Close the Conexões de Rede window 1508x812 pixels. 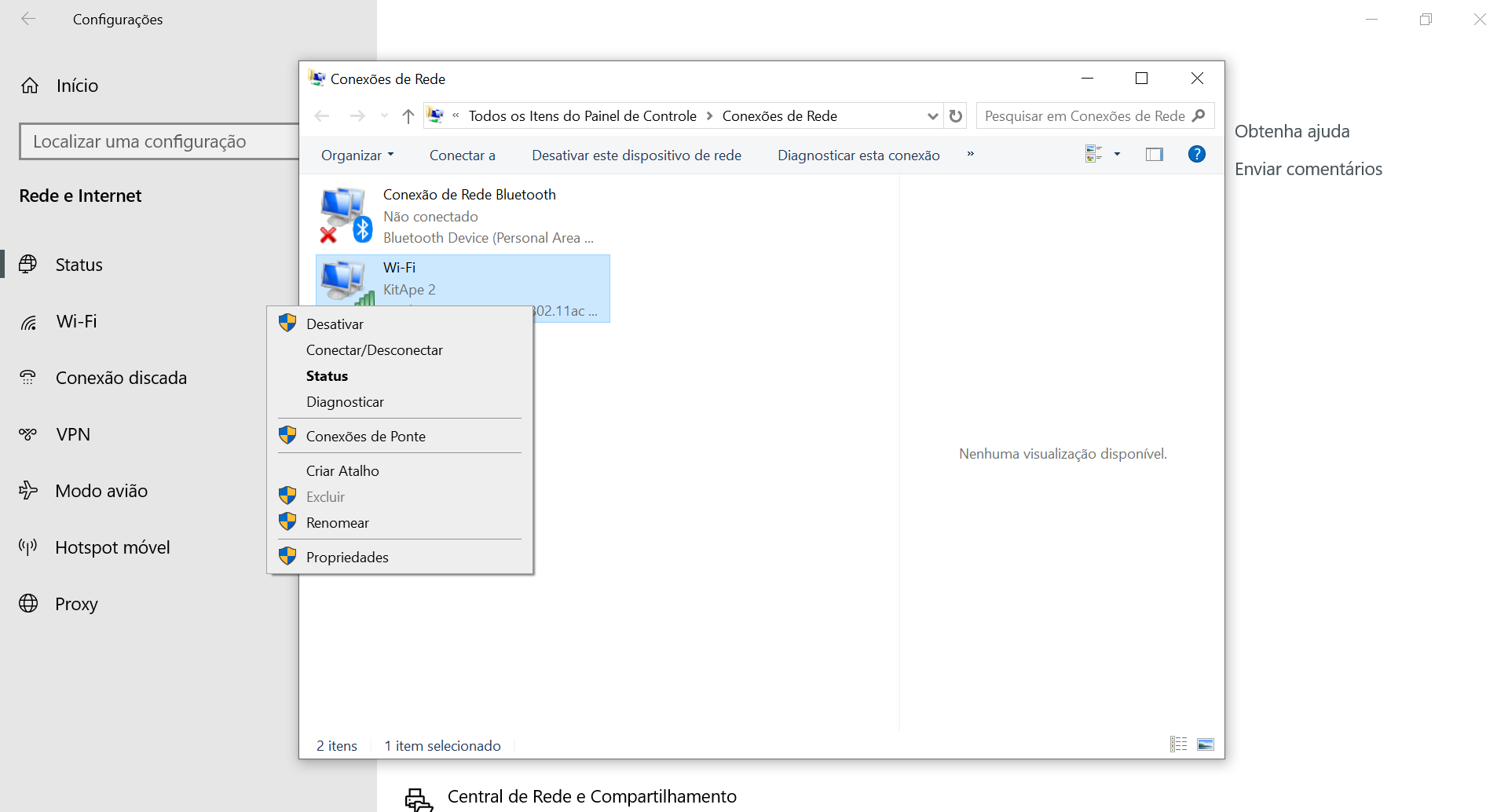pos(1197,79)
